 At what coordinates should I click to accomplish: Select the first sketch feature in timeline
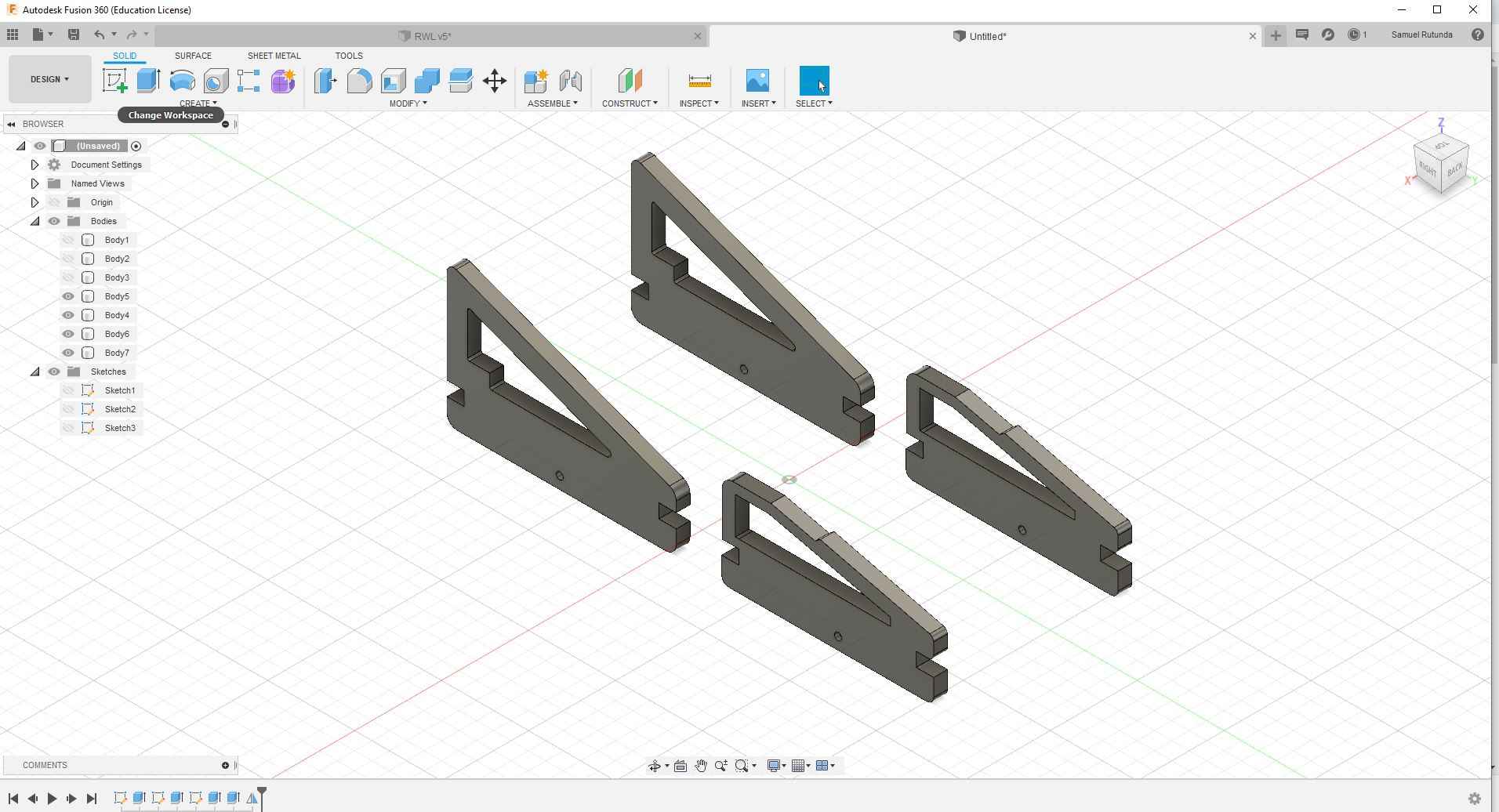click(x=120, y=798)
